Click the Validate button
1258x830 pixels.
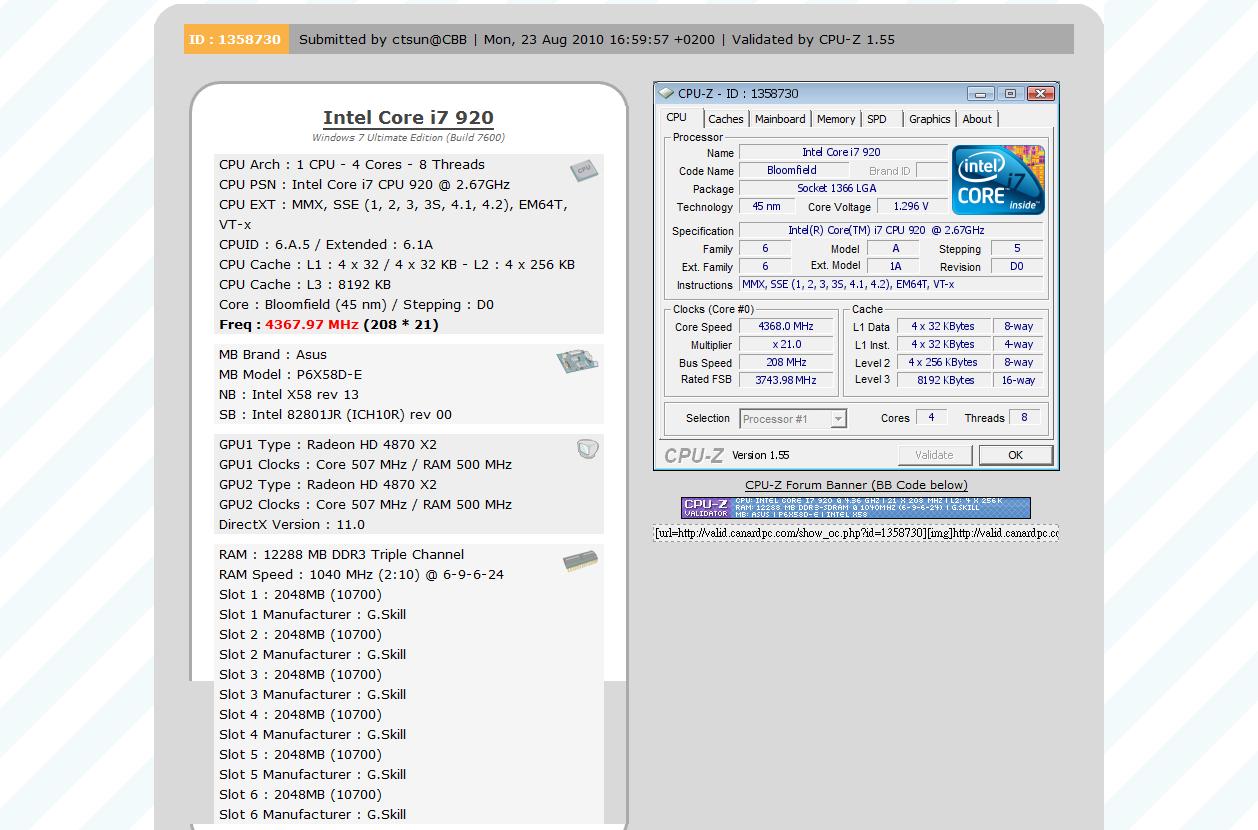(934, 455)
